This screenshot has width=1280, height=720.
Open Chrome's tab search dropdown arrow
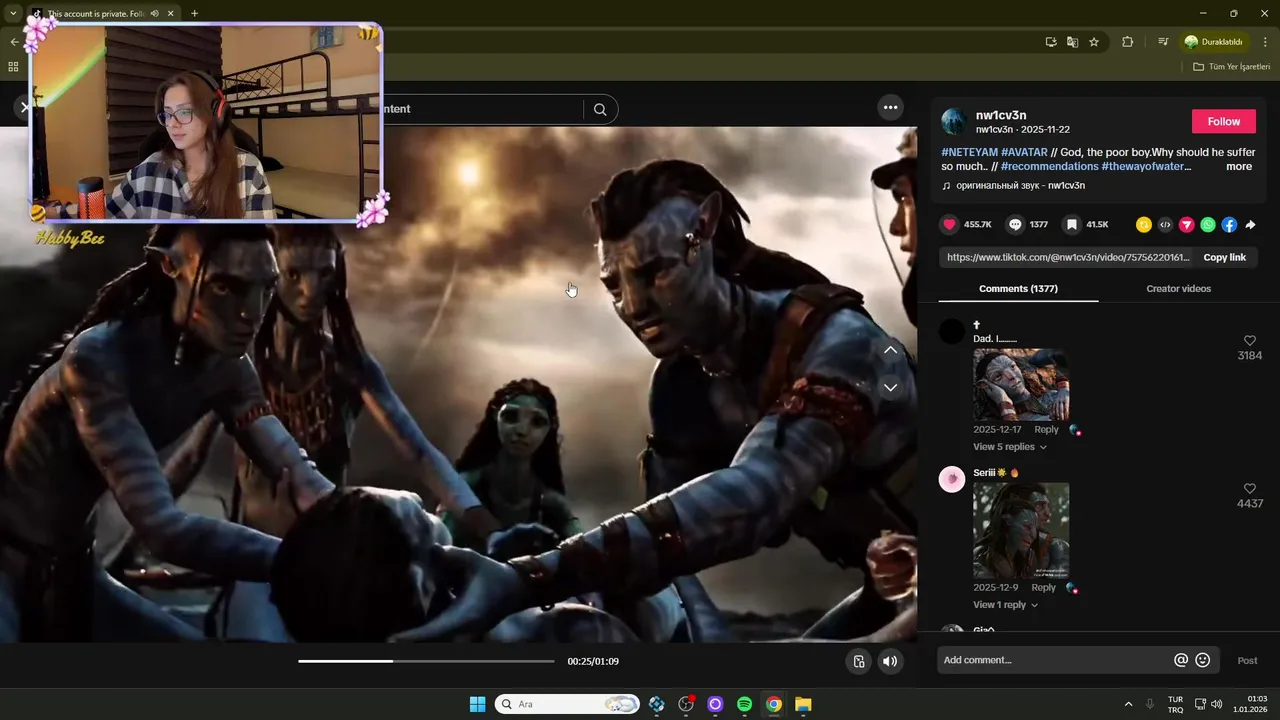coord(13,14)
